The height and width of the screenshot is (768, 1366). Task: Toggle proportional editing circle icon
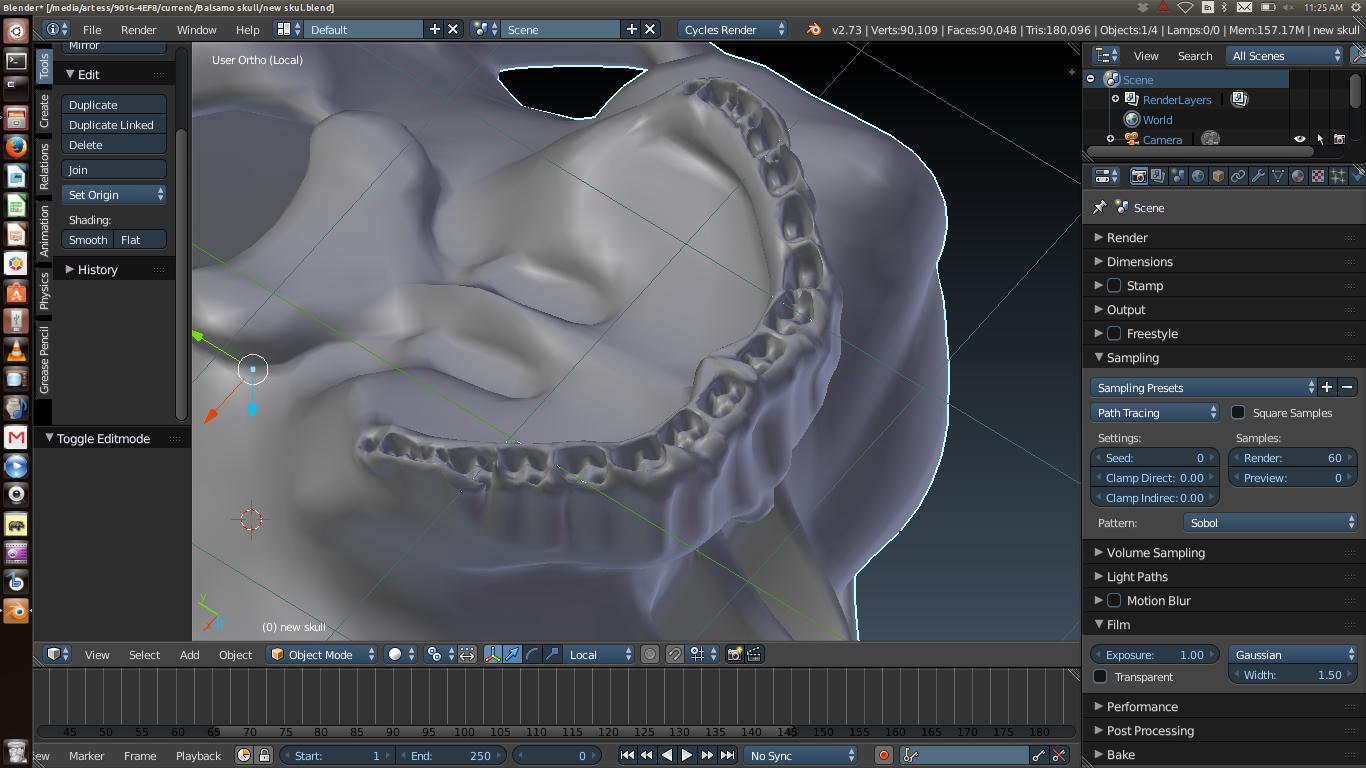pos(650,654)
